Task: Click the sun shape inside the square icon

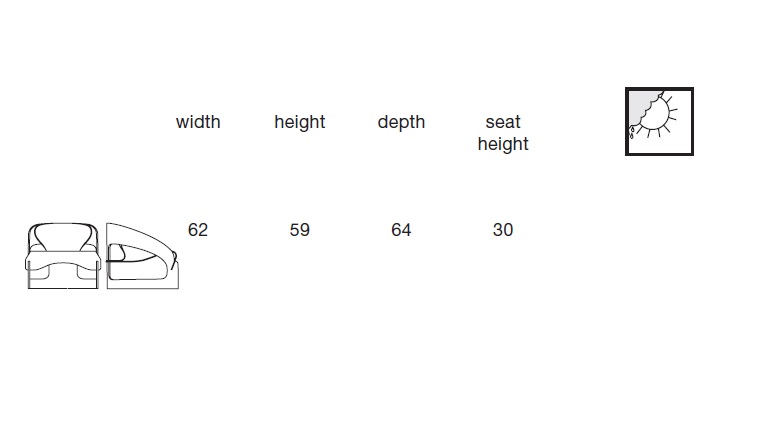Action: [x=658, y=116]
